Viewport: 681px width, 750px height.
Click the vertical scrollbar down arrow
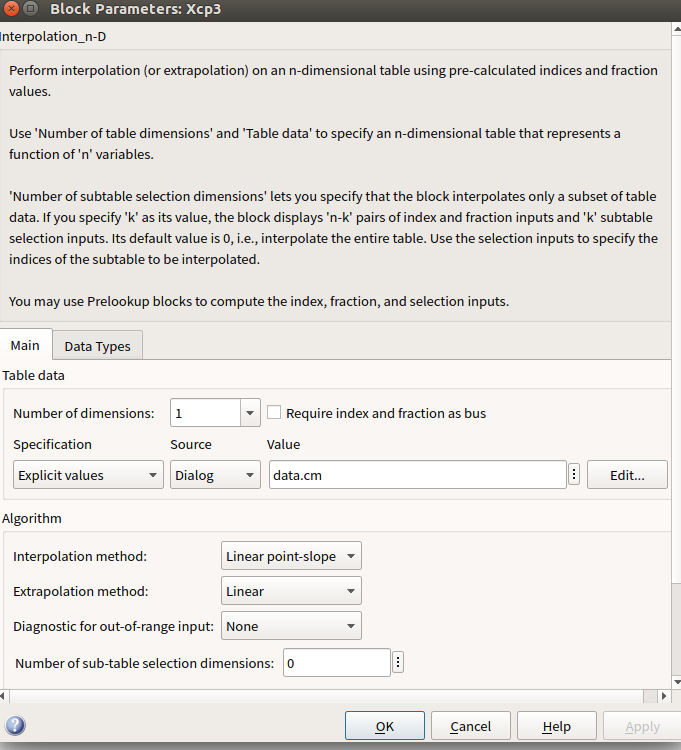[x=677, y=682]
